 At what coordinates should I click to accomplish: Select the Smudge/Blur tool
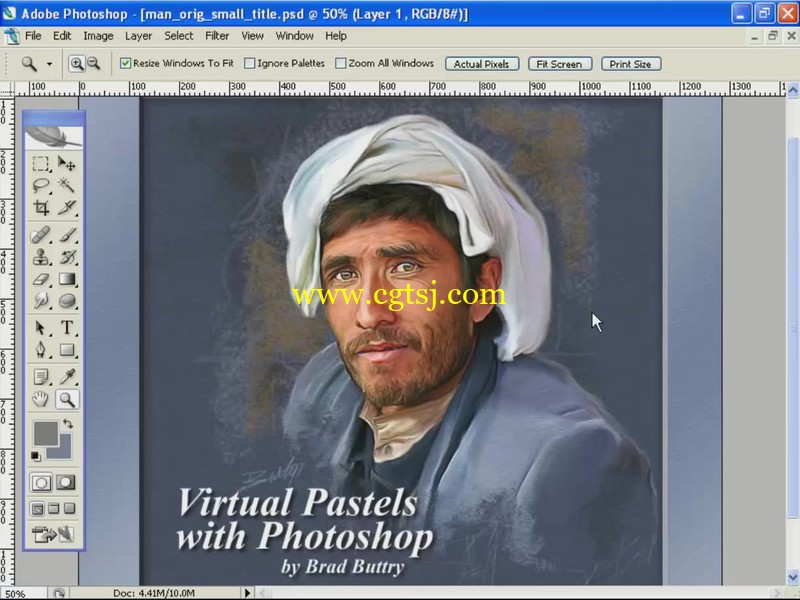41,301
